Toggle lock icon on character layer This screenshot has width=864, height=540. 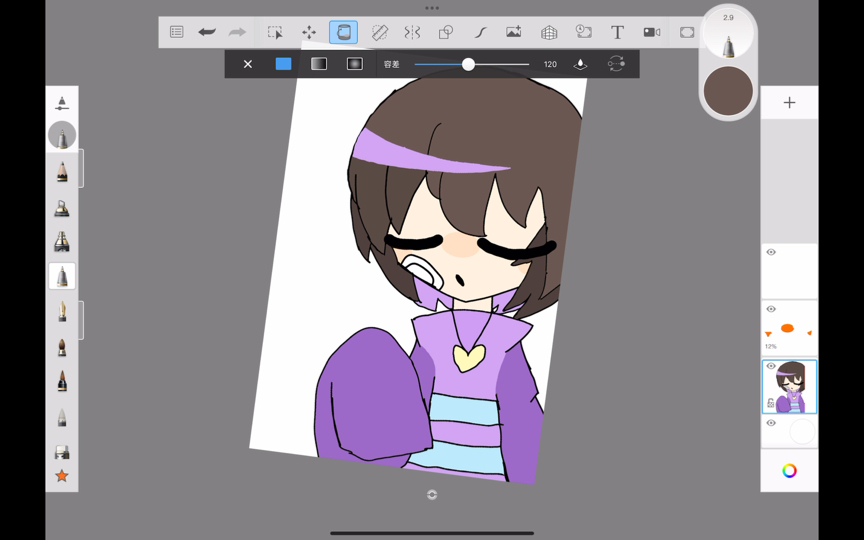click(771, 403)
